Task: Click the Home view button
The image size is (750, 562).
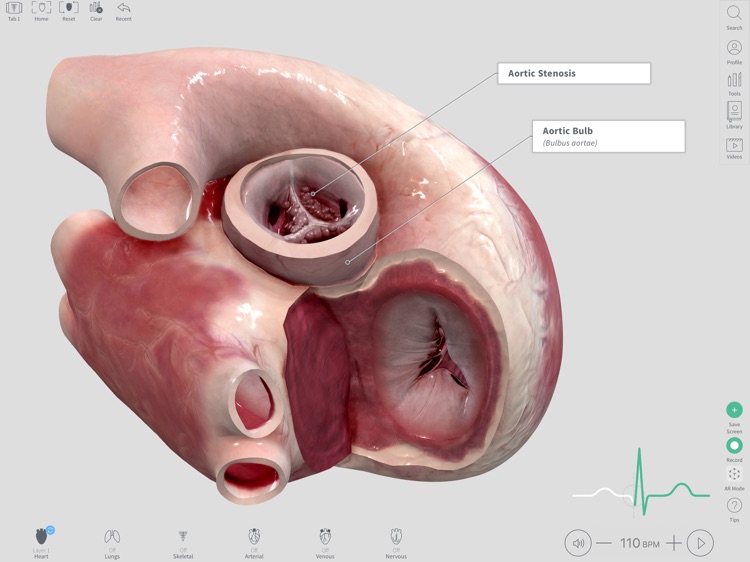Action: [41, 9]
